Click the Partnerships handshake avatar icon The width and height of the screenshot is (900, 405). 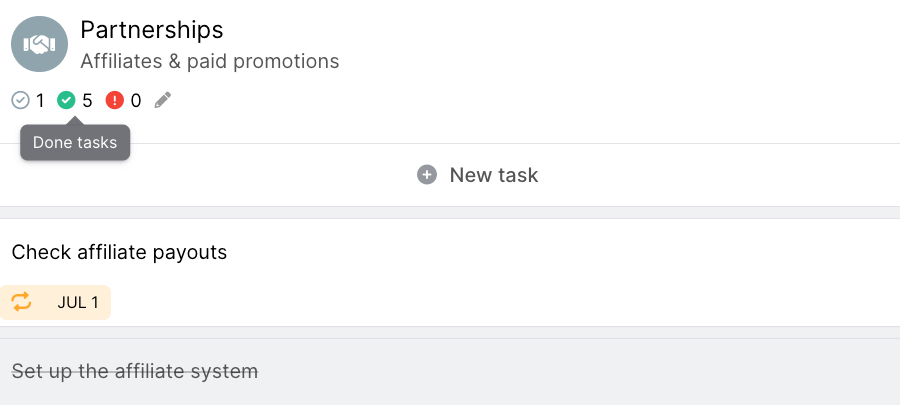click(40, 44)
